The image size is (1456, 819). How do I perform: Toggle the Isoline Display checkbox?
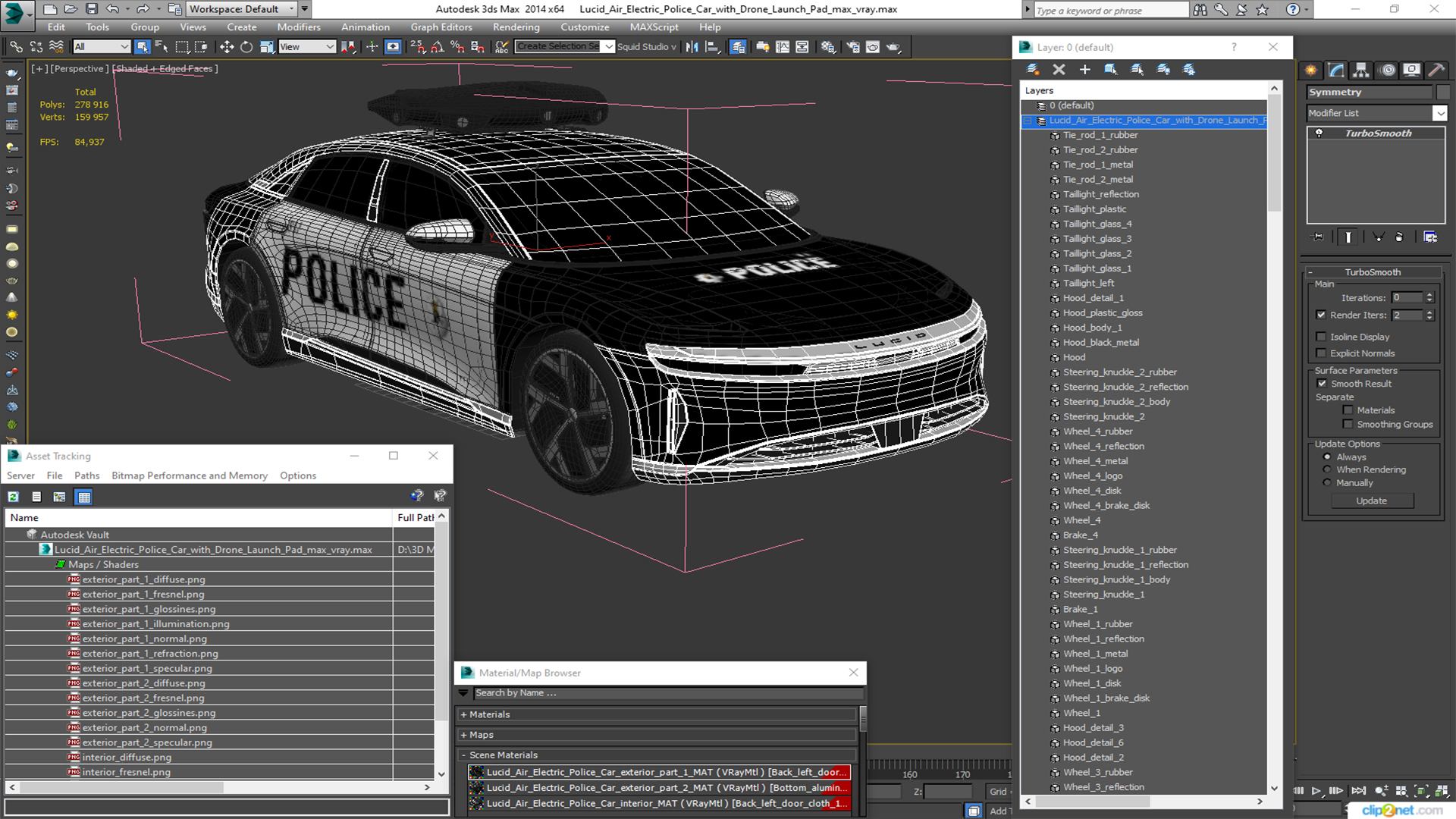(1321, 337)
